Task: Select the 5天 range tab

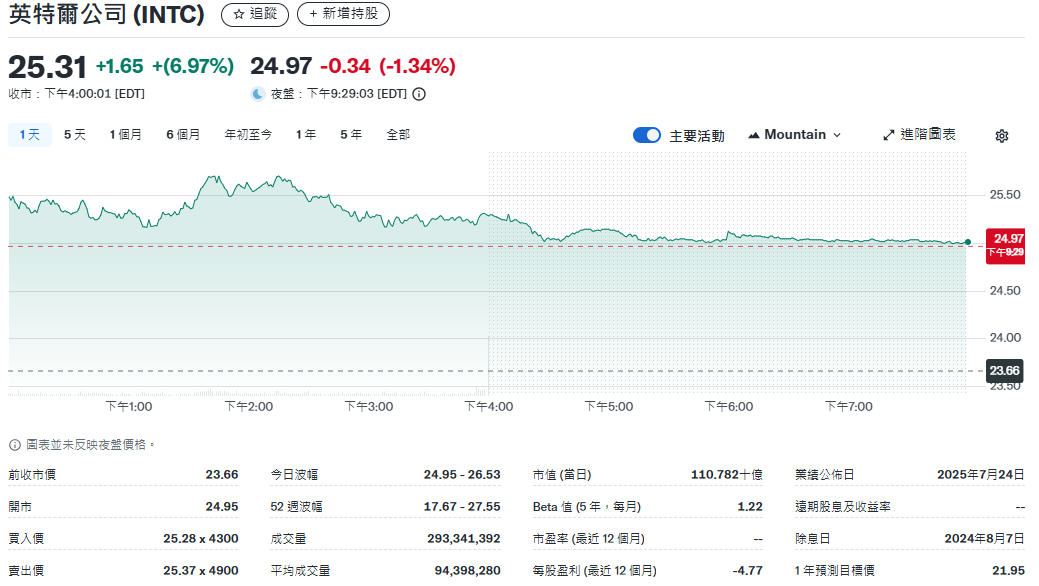Action: click(75, 135)
